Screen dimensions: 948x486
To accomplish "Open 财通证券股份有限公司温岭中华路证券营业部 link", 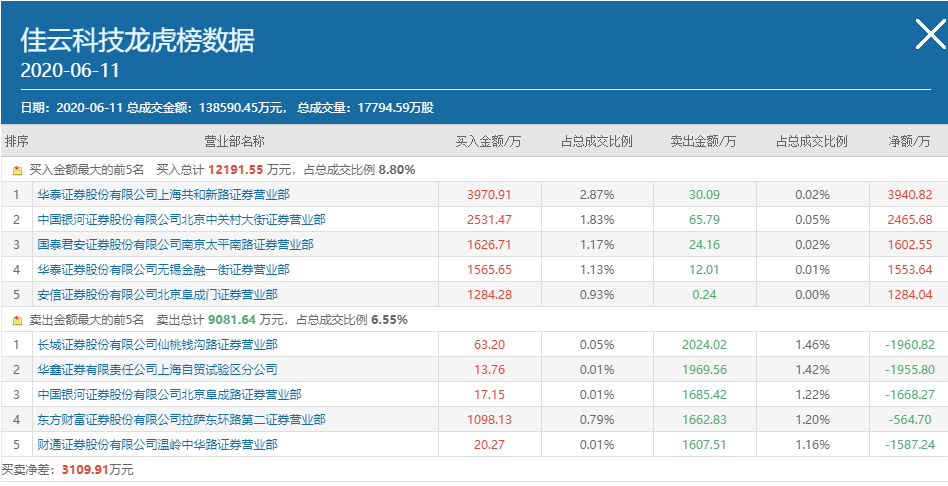I will point(157,445).
